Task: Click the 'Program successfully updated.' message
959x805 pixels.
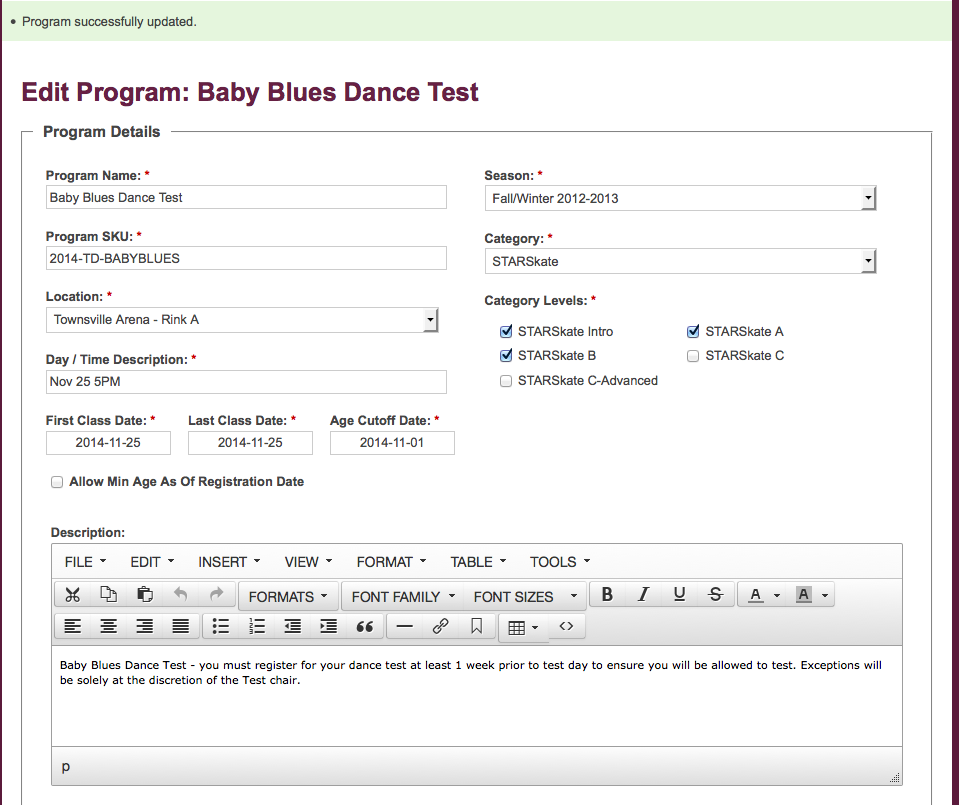Action: [x=109, y=21]
